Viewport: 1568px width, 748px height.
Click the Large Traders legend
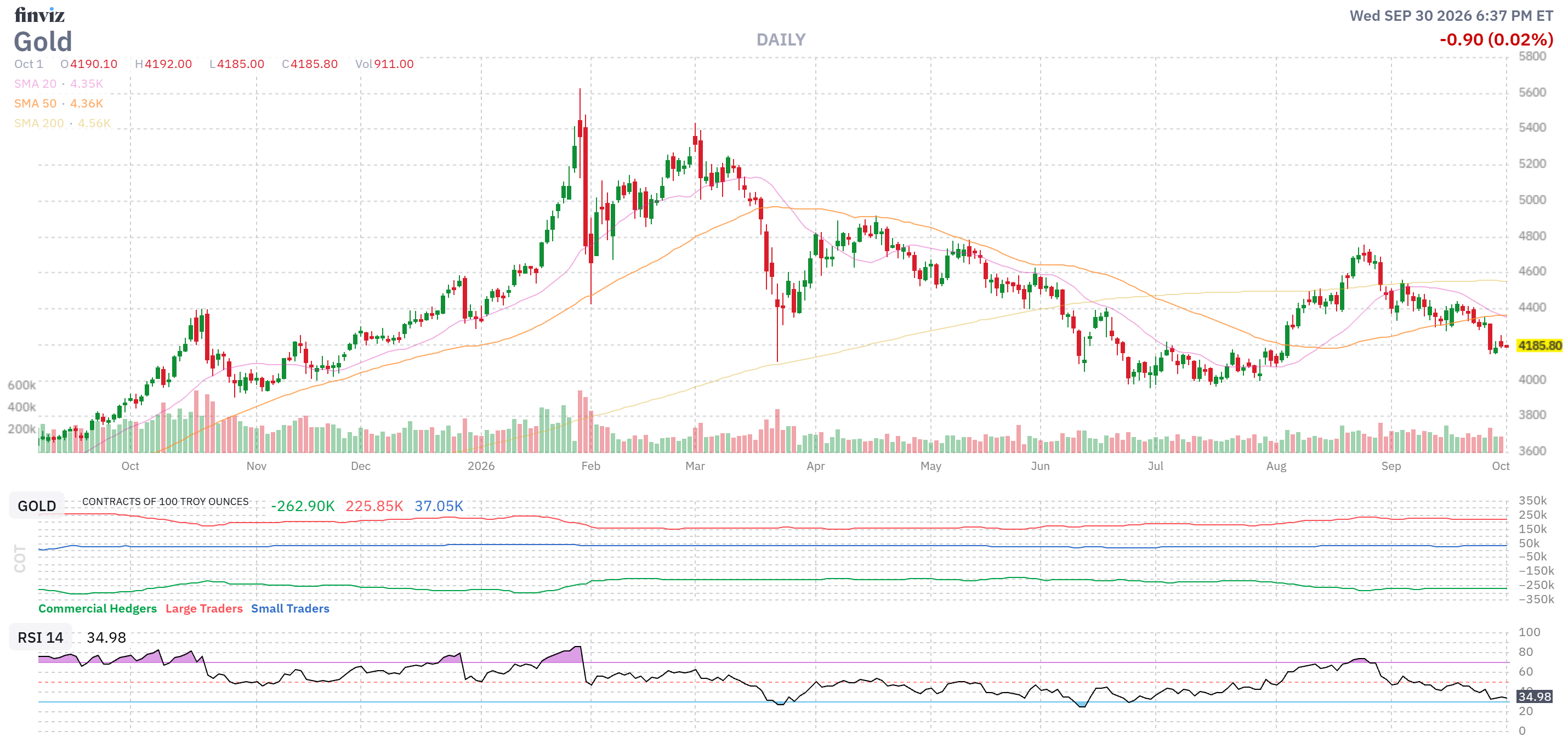[x=204, y=608]
